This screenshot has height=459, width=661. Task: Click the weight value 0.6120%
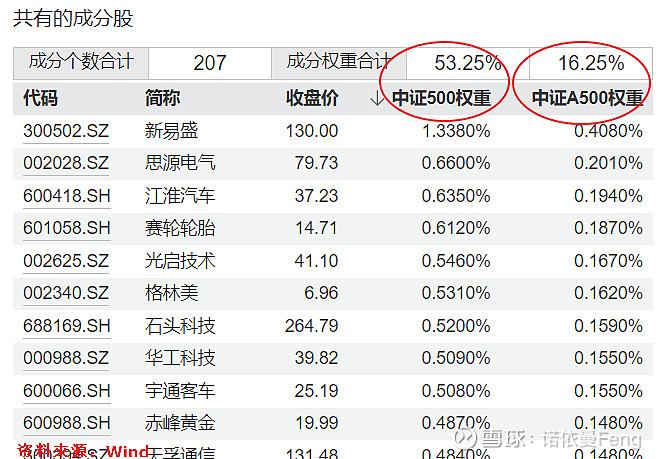[x=456, y=228]
